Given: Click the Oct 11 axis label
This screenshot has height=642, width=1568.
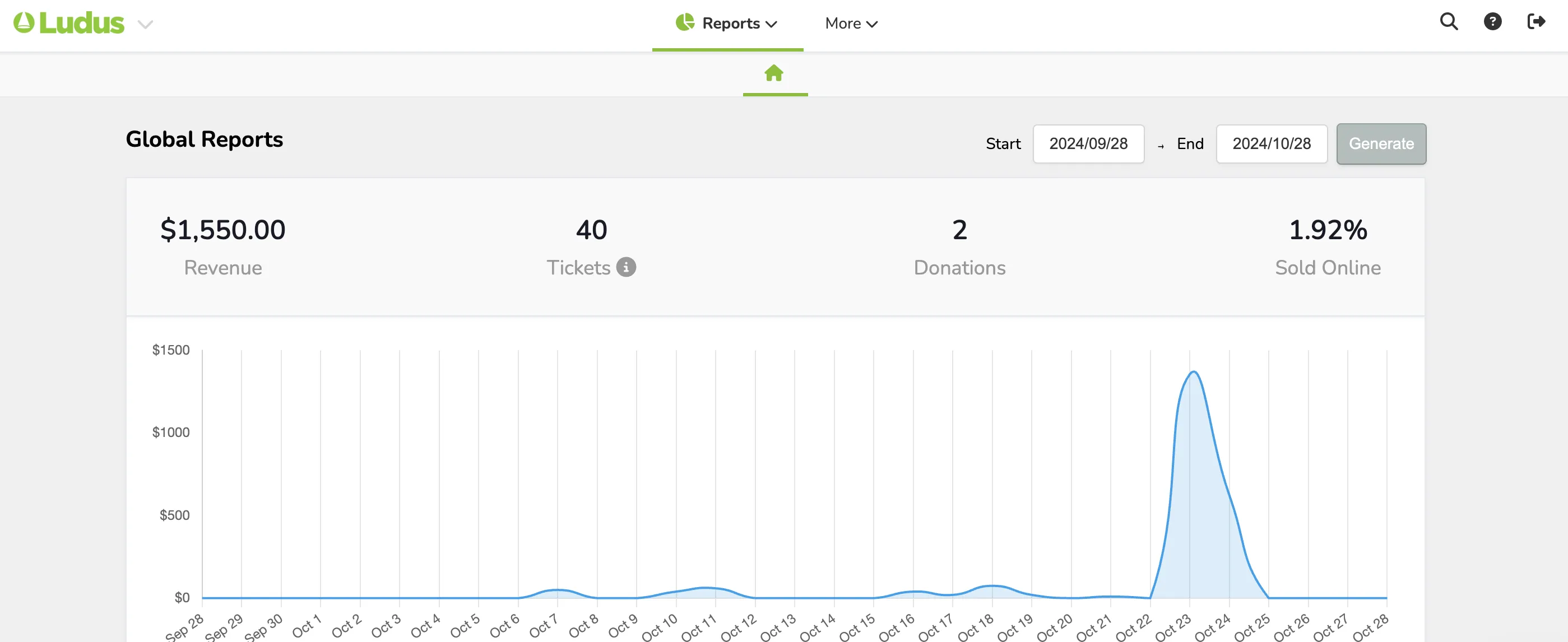Looking at the screenshot, I should coord(698,627).
